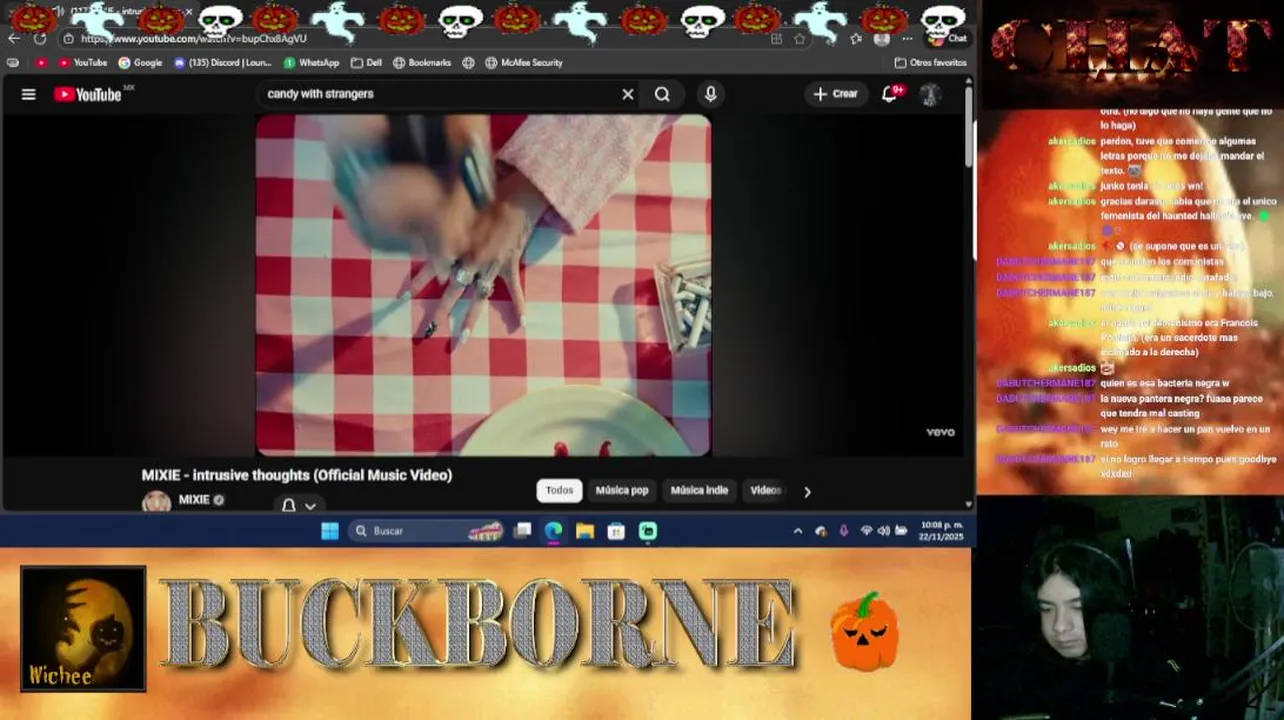Start voice search with the microphone icon
The image size is (1284, 720).
(x=710, y=94)
